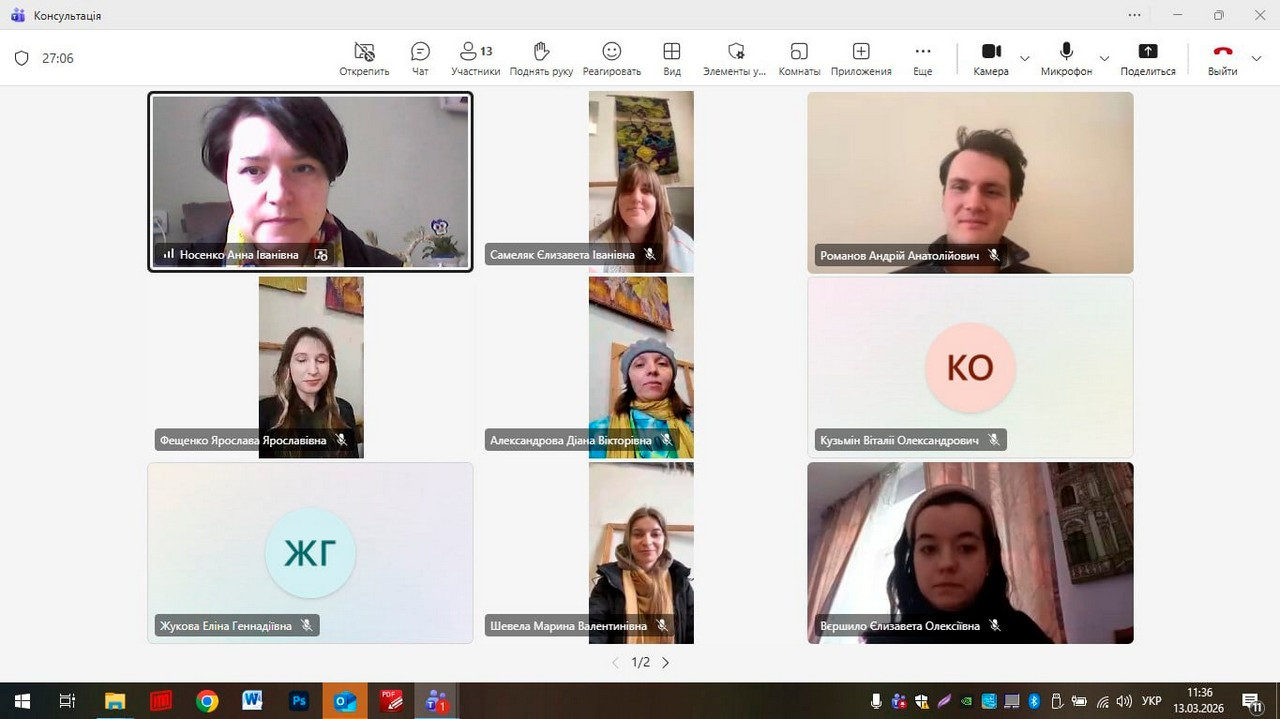Screen dimensions: 1280x719
Task: Open Task View in the taskbar
Action: tap(67, 701)
